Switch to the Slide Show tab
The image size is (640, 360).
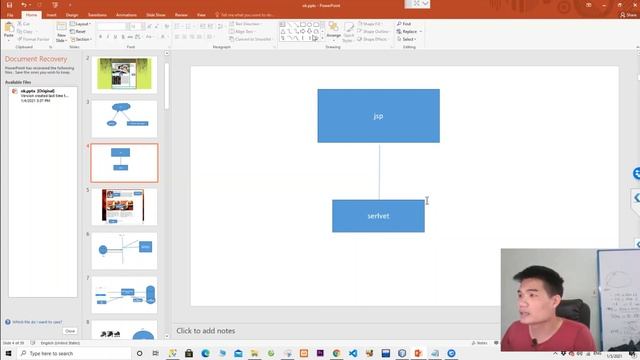[x=156, y=15]
